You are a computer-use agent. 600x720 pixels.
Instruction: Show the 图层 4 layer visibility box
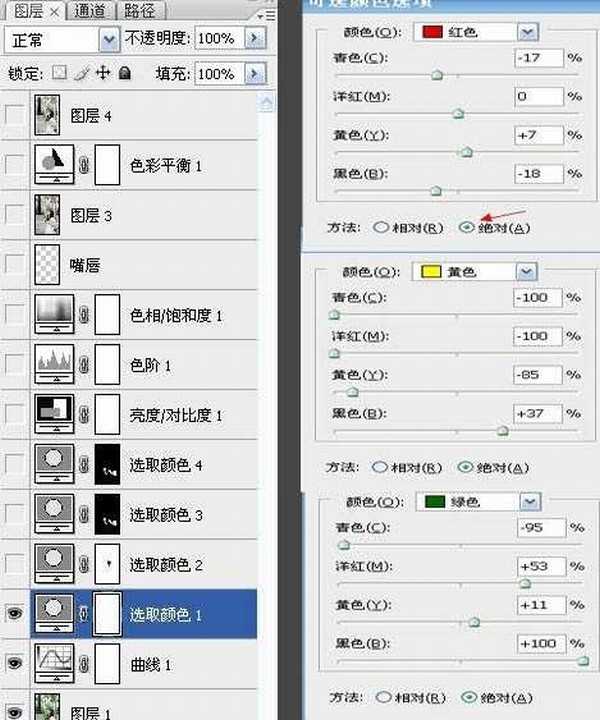[x=15, y=114]
